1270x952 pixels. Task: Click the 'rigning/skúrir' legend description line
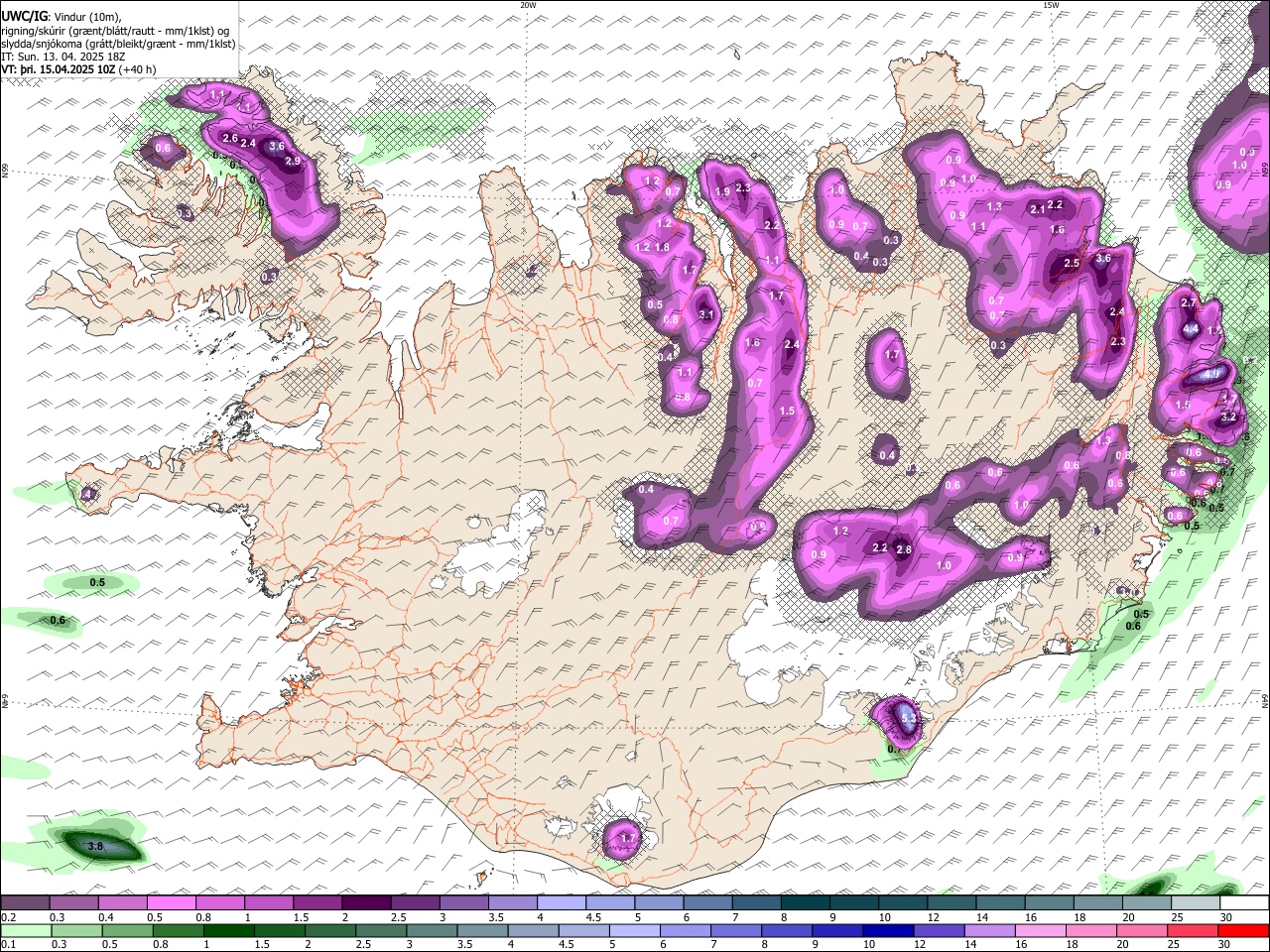click(x=115, y=31)
